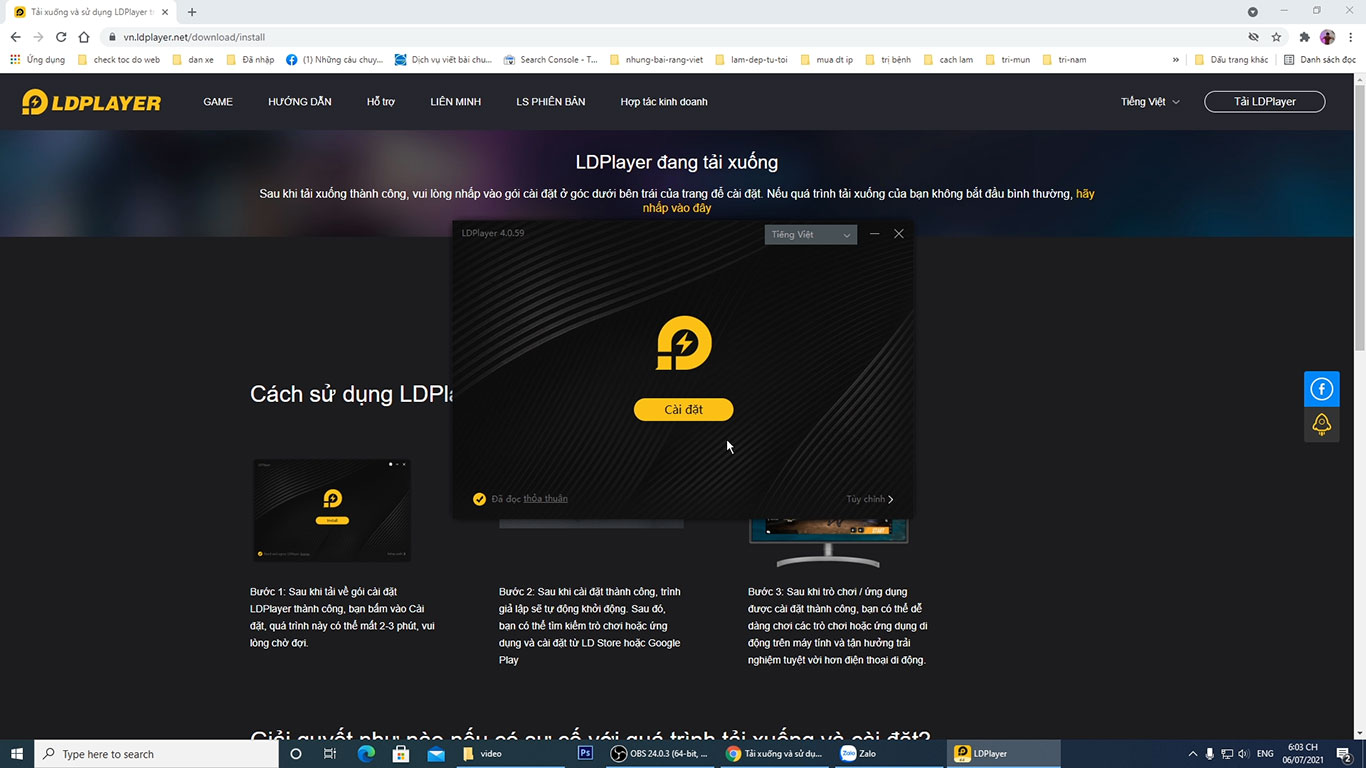The image size is (1366, 768).
Task: Toggle the volume icon in the system tray
Action: pos(1243,754)
